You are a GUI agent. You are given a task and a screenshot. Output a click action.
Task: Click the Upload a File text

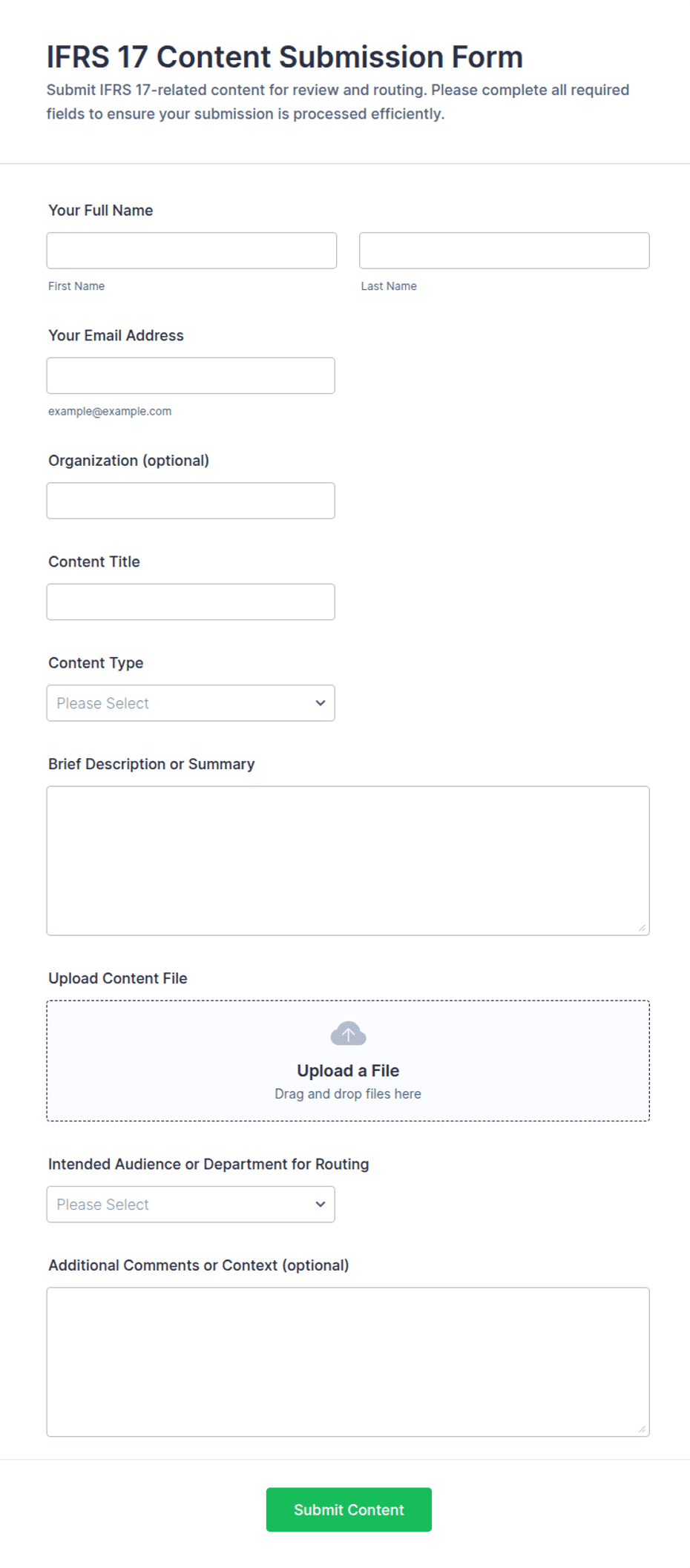coord(348,1071)
